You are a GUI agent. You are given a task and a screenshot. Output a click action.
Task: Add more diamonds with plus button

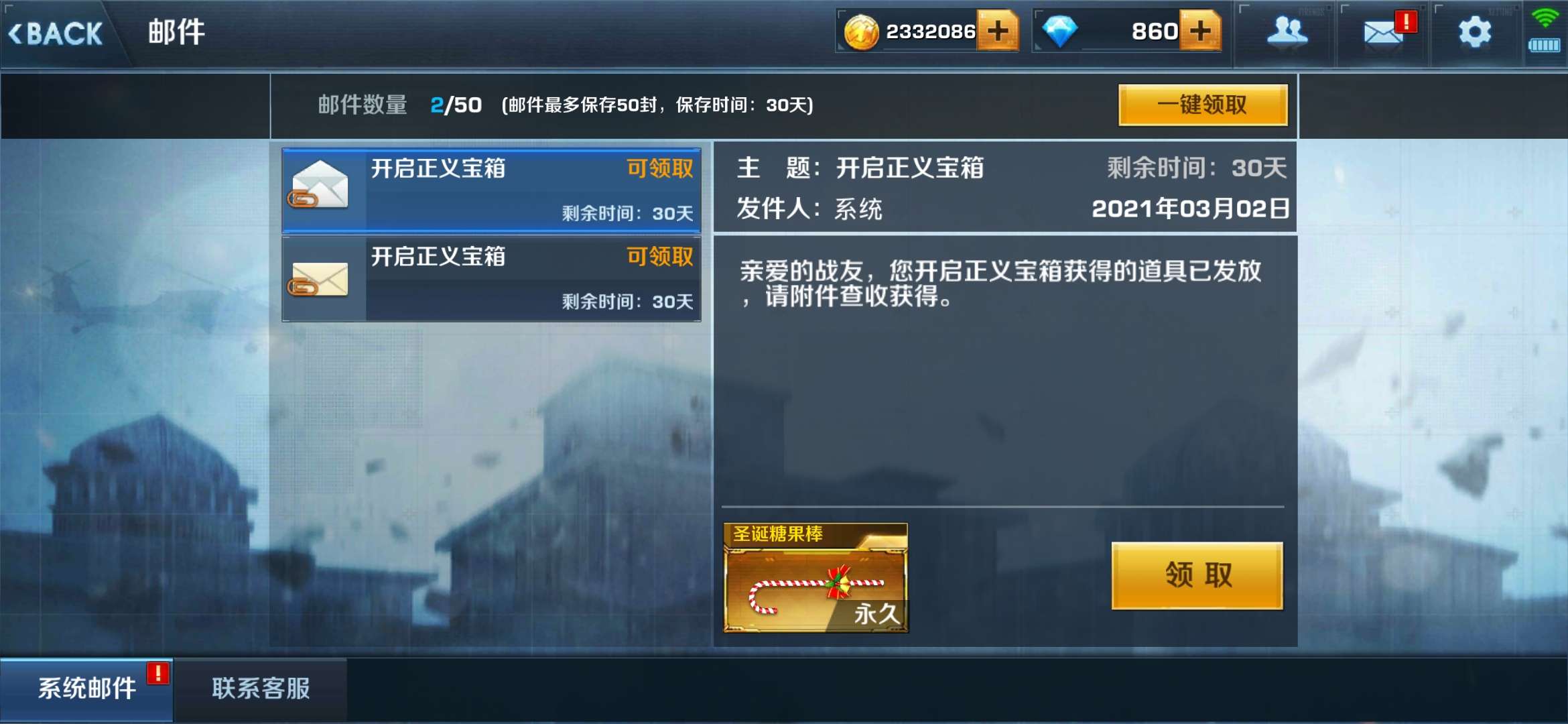(1200, 31)
